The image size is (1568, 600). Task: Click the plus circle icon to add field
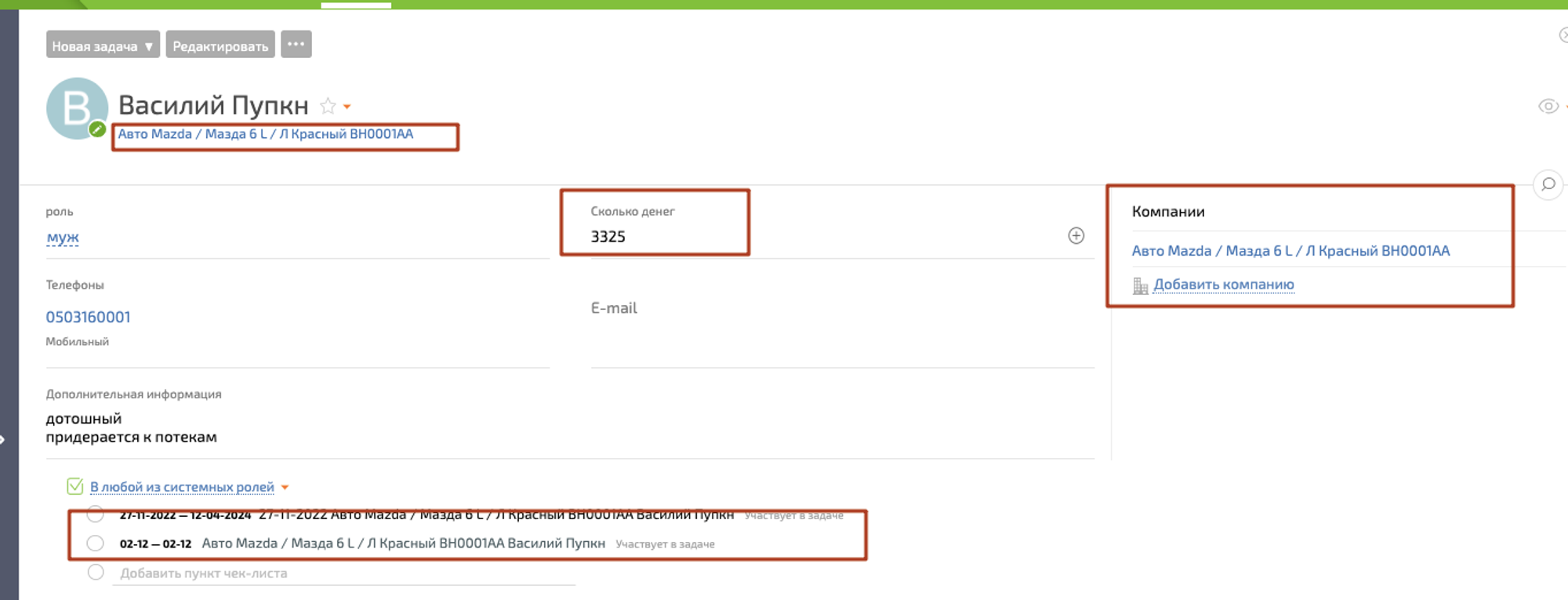click(1076, 236)
